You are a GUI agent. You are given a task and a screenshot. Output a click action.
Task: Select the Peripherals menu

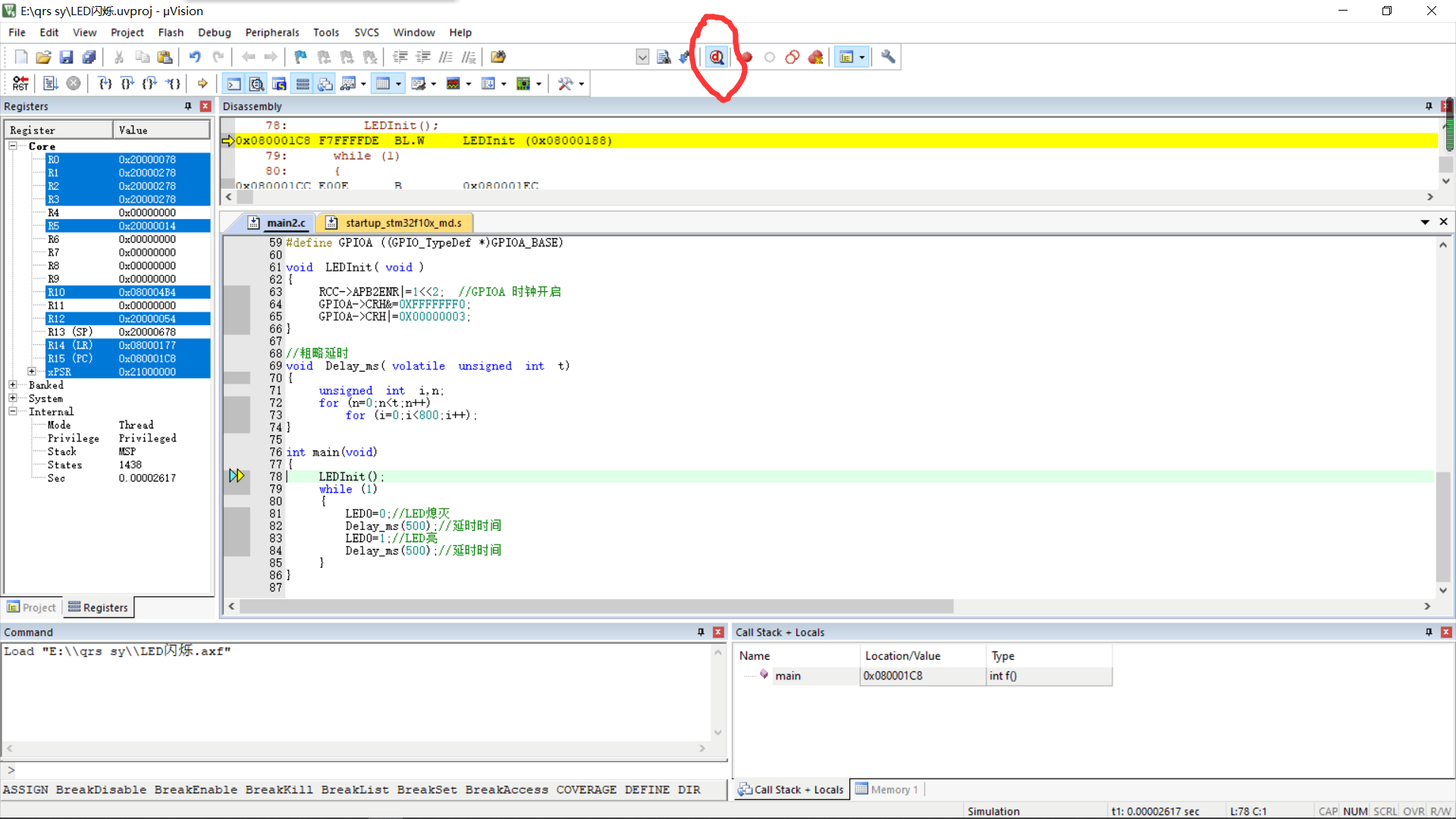pyautogui.click(x=271, y=32)
